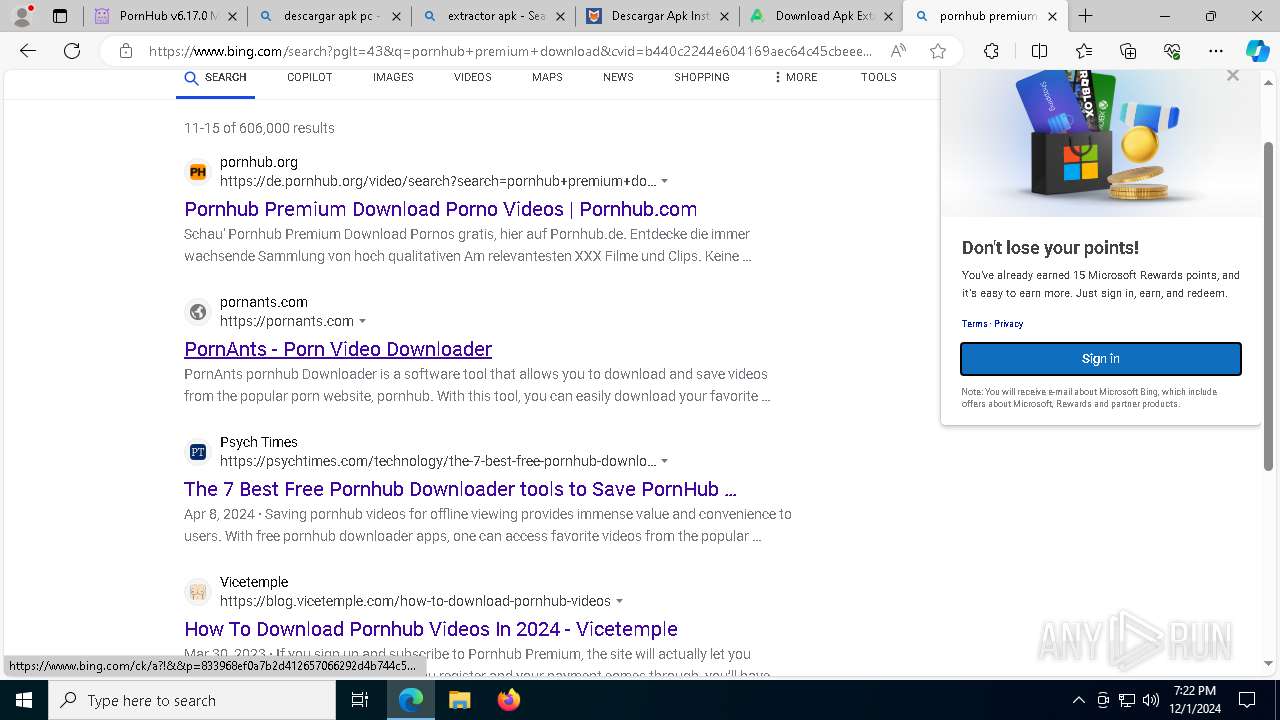This screenshot has height=720, width=1280.
Task: Switch to the VIDEOS tab
Action: point(472,77)
